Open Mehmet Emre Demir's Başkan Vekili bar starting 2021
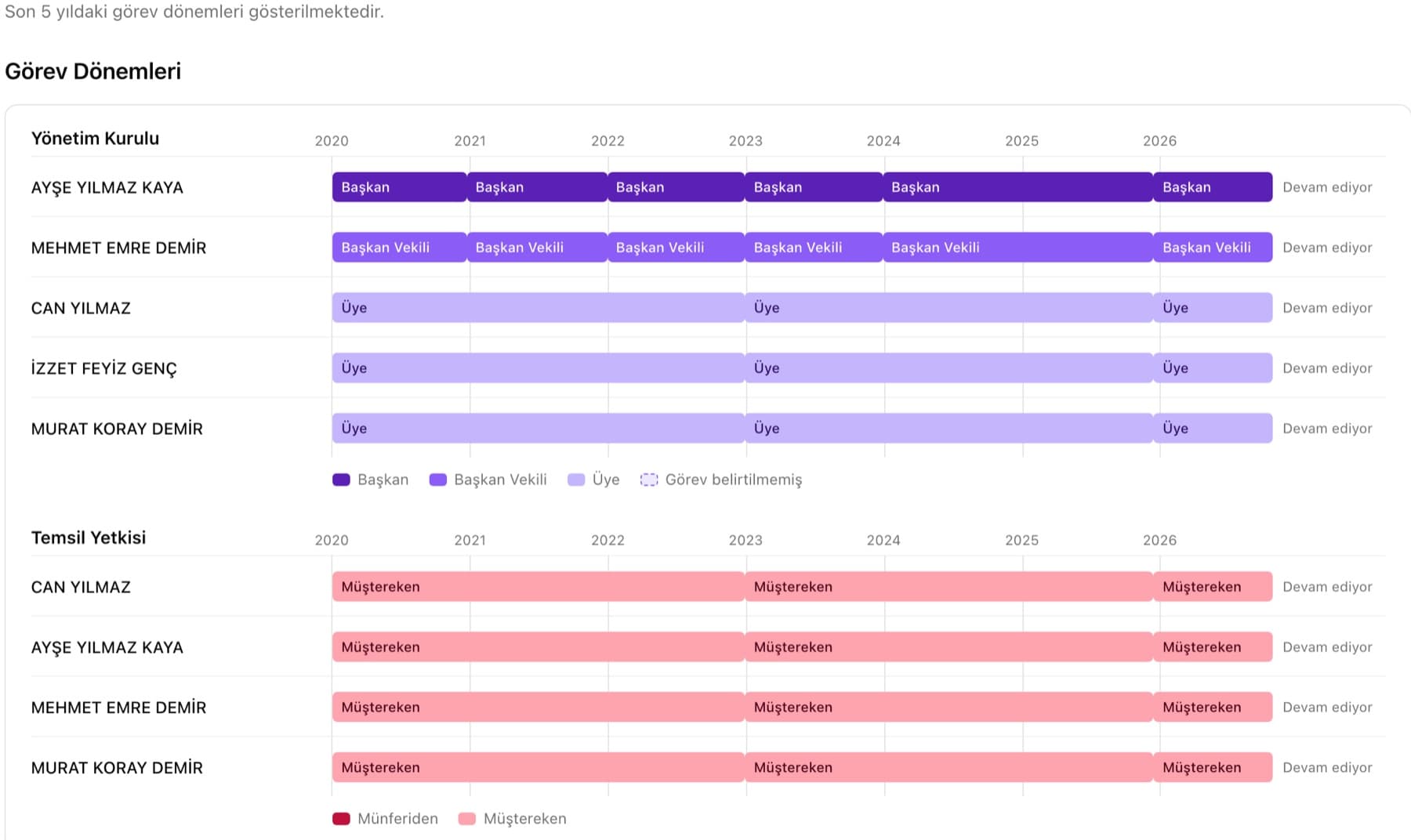This screenshot has height=840, width=1411. (537, 248)
